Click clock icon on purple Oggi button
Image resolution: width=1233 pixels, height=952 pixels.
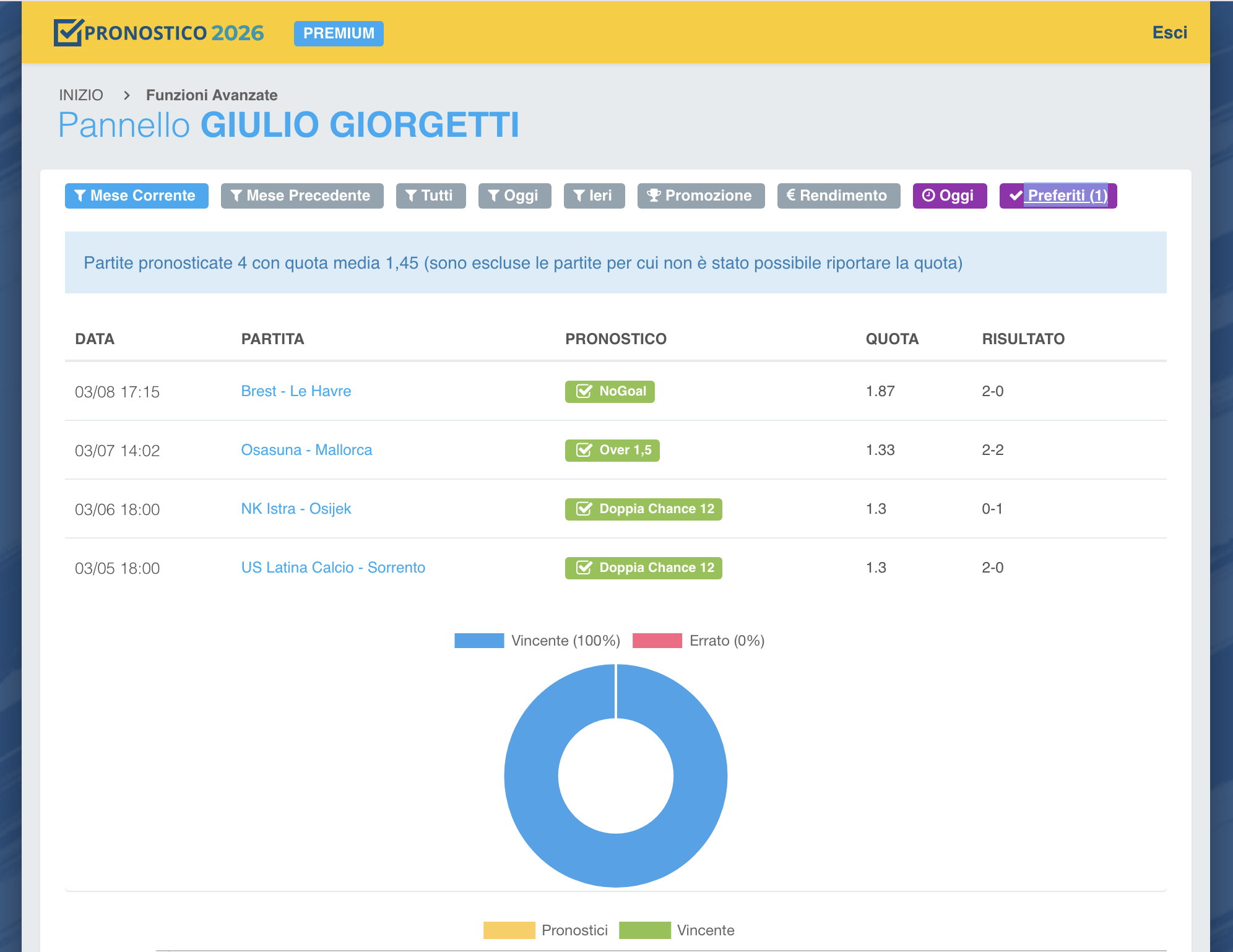(928, 196)
